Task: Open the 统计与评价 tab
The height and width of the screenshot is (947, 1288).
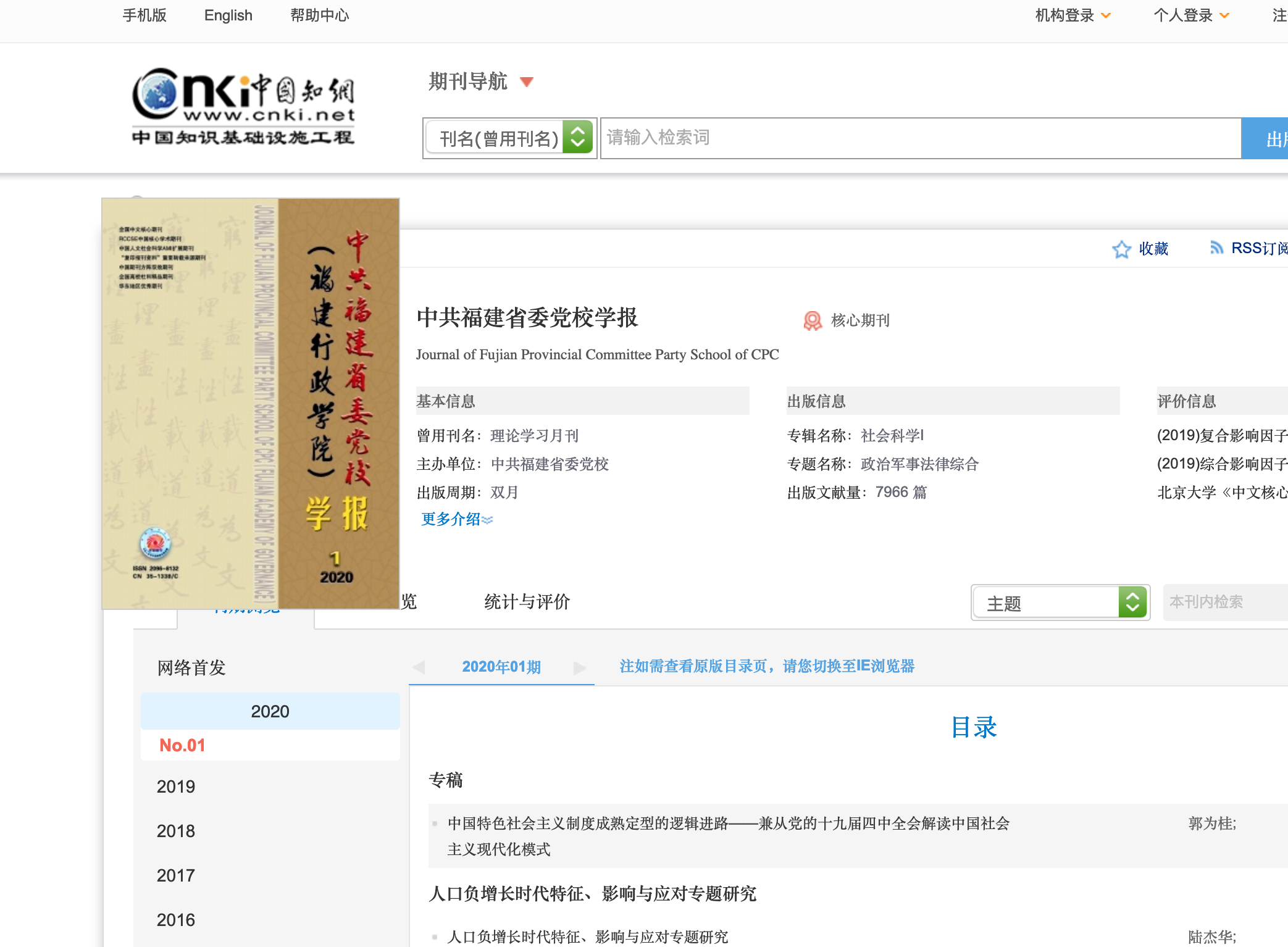Action: pyautogui.click(x=527, y=602)
